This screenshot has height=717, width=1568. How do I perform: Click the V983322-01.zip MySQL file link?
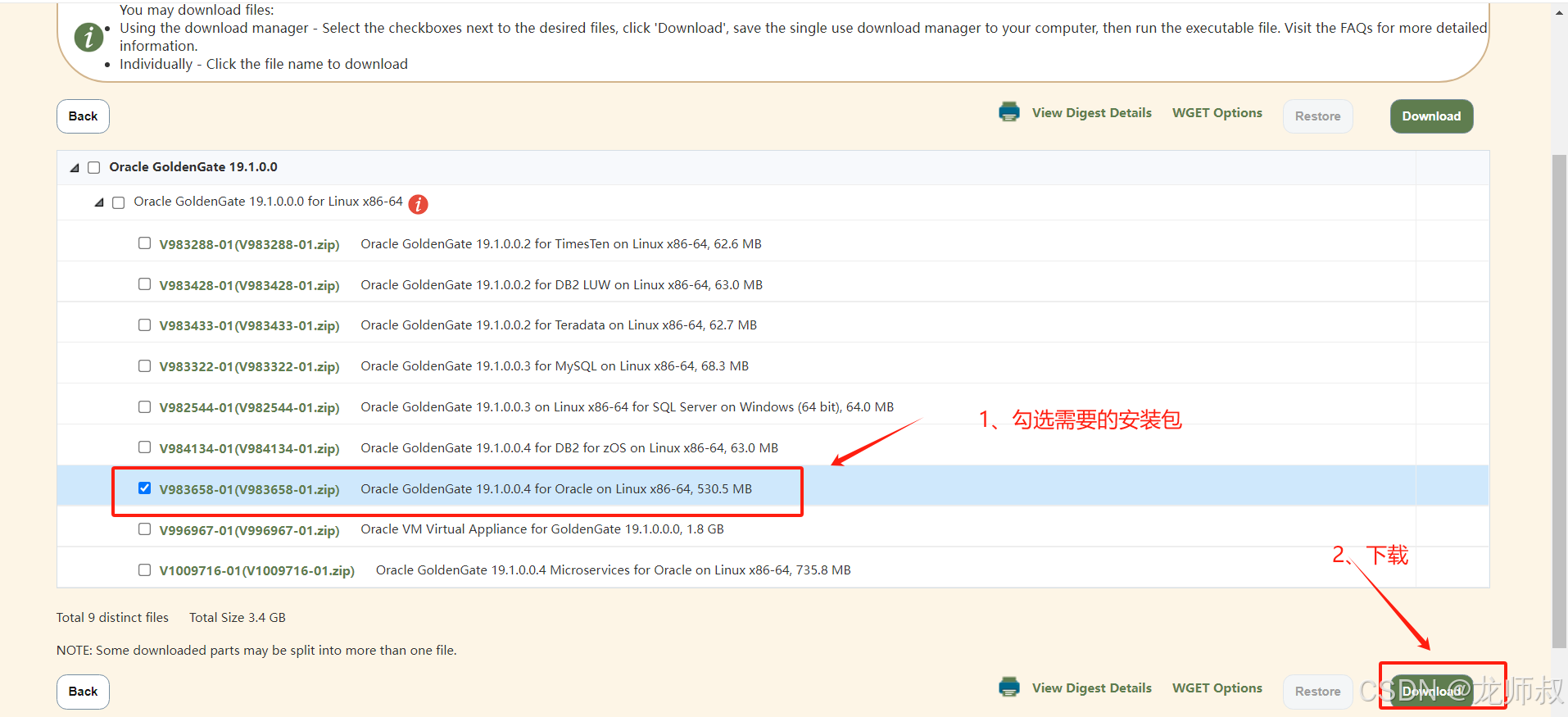click(x=249, y=366)
